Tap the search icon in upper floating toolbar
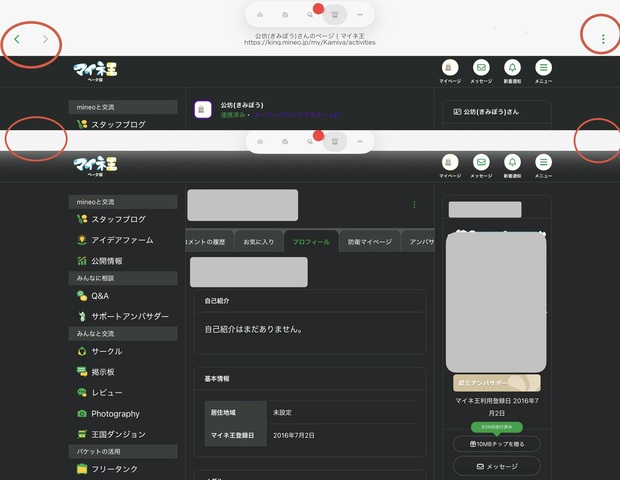The width and height of the screenshot is (620, 480). coord(310,15)
